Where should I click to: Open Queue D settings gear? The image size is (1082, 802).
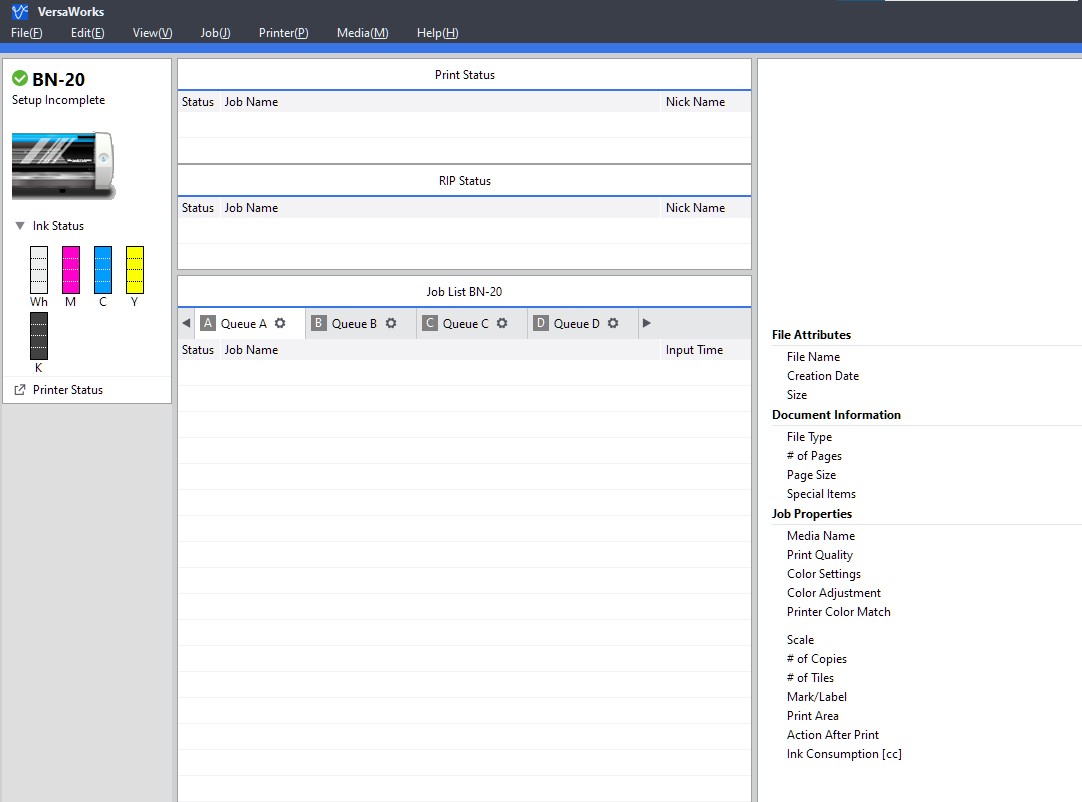tap(613, 323)
